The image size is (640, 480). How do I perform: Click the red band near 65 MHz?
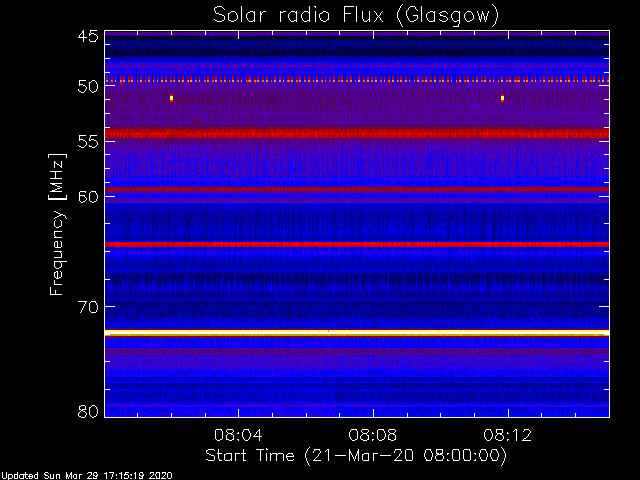[x=357, y=244]
